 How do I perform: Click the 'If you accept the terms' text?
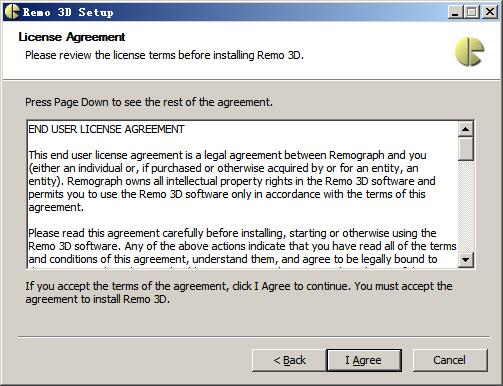coord(239,293)
